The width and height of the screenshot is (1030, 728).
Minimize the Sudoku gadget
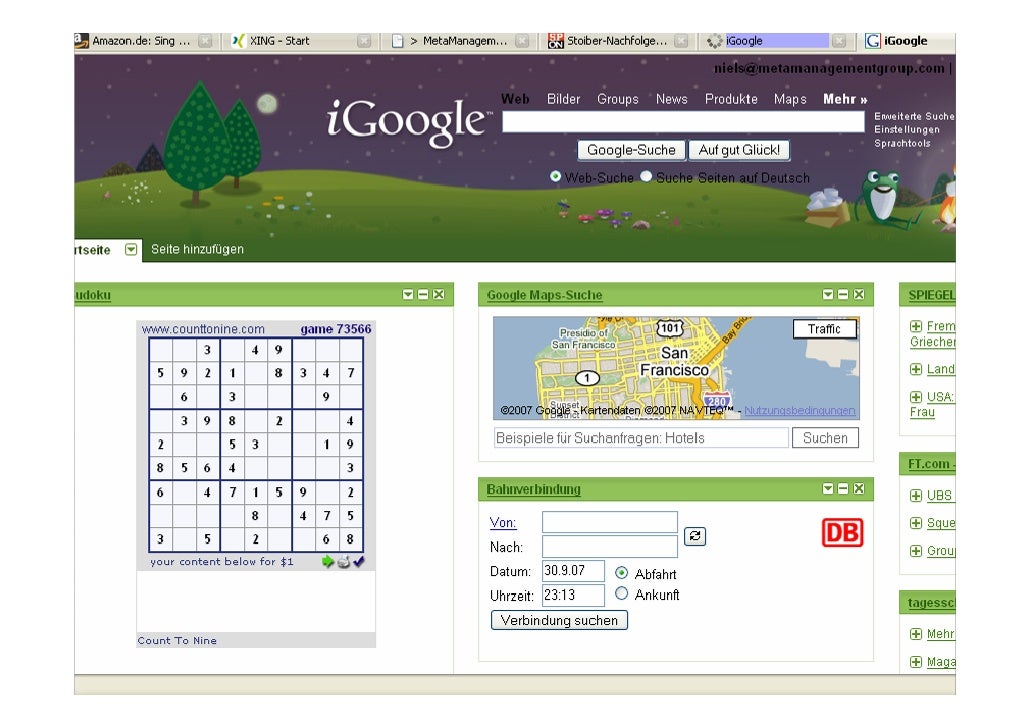(x=423, y=294)
